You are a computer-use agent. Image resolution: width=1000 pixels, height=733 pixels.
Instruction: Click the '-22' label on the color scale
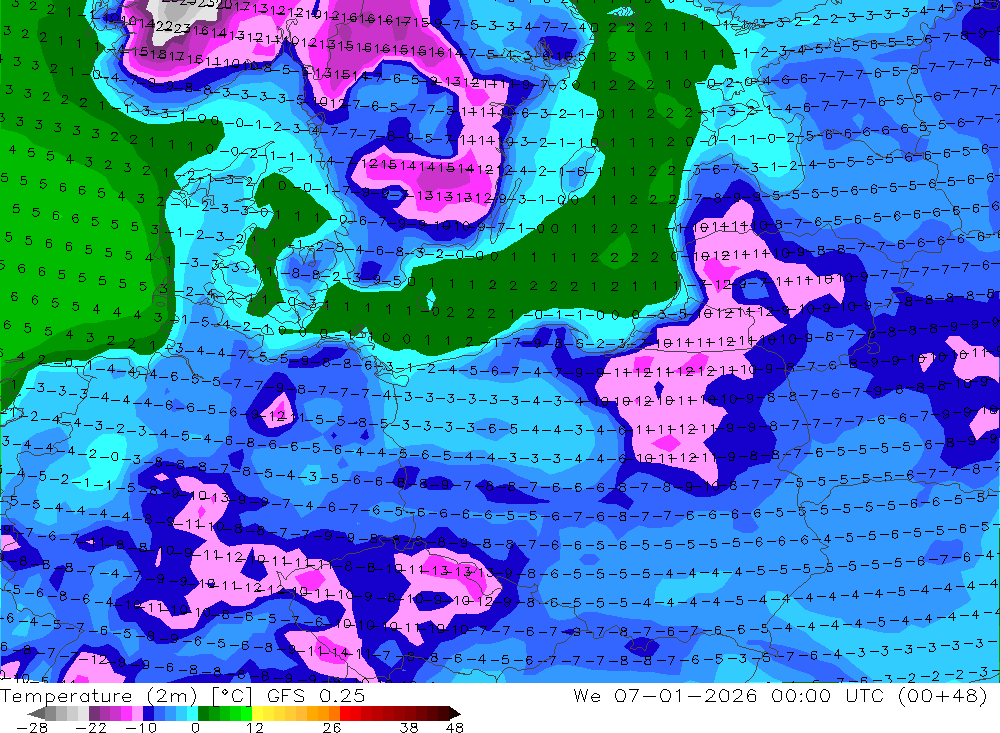pyautogui.click(x=91, y=727)
